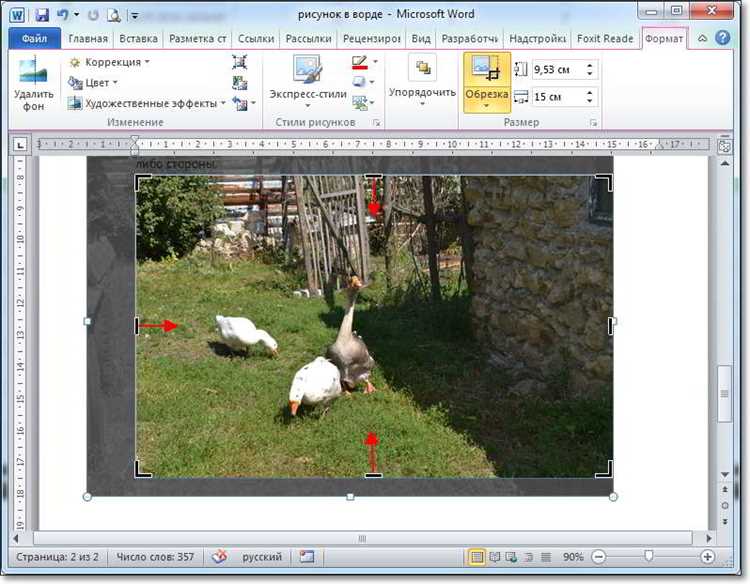Select the Формат tab

click(x=663, y=39)
